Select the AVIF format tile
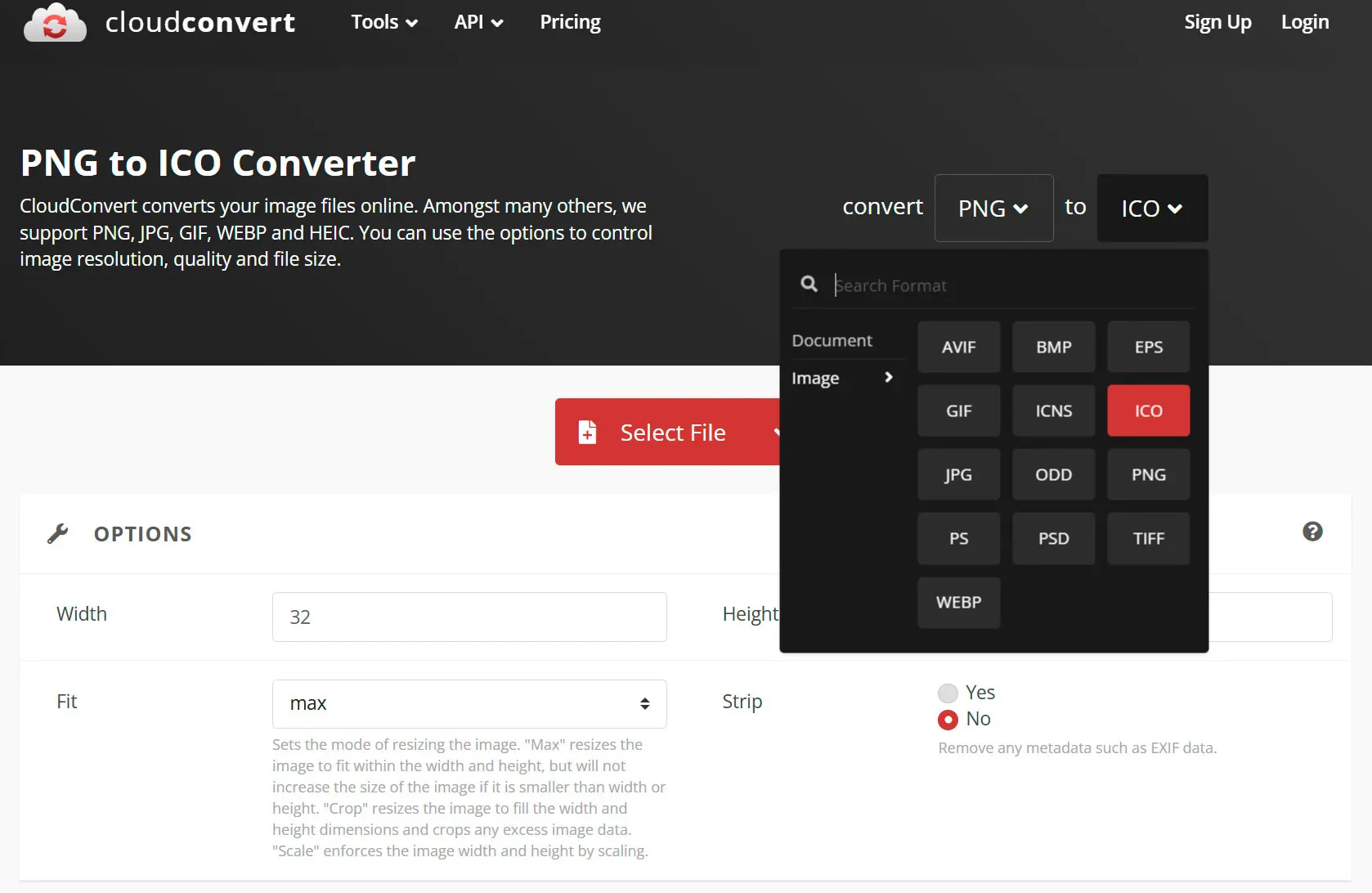Screen dimensions: 1372x893 click(957, 346)
